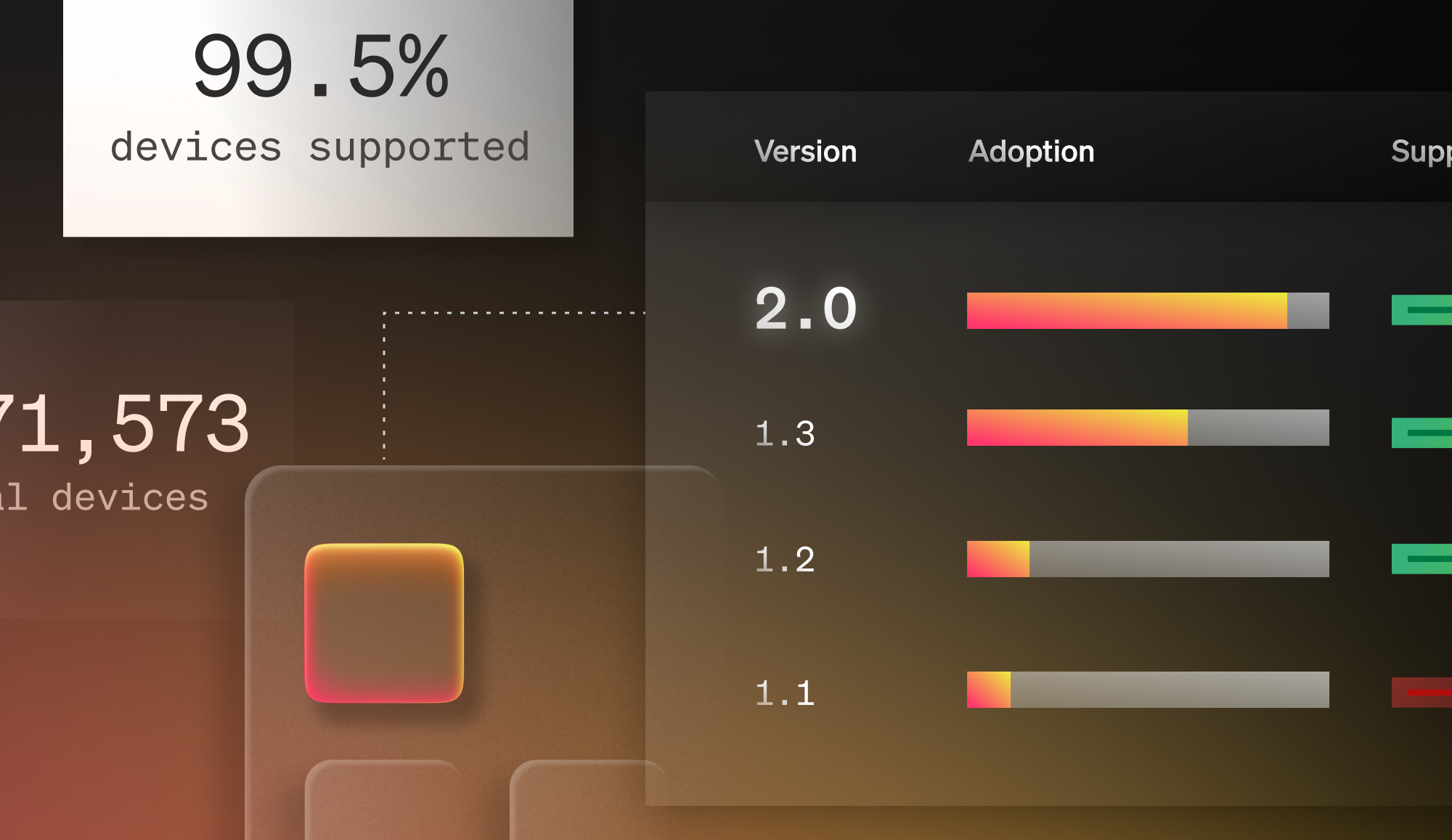Click the glowing orange square tile
1452x840 pixels.
[384, 623]
